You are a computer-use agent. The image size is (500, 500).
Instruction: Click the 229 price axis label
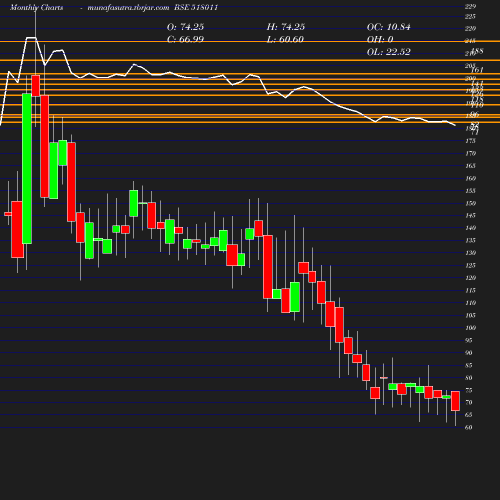[x=471, y=6]
